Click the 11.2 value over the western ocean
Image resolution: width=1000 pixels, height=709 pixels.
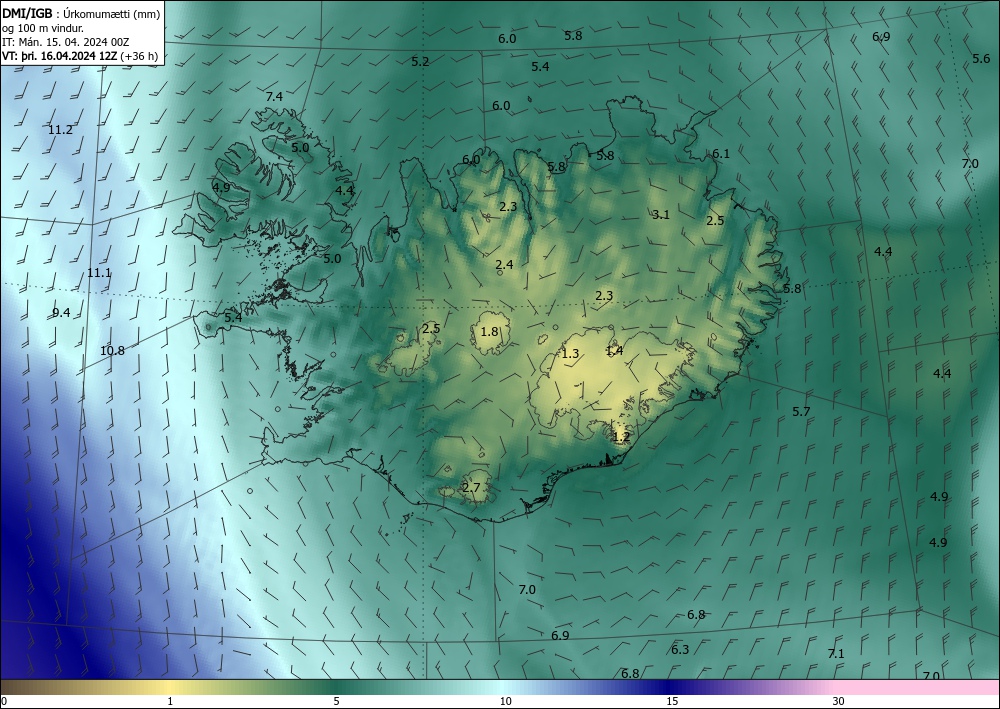(x=61, y=130)
